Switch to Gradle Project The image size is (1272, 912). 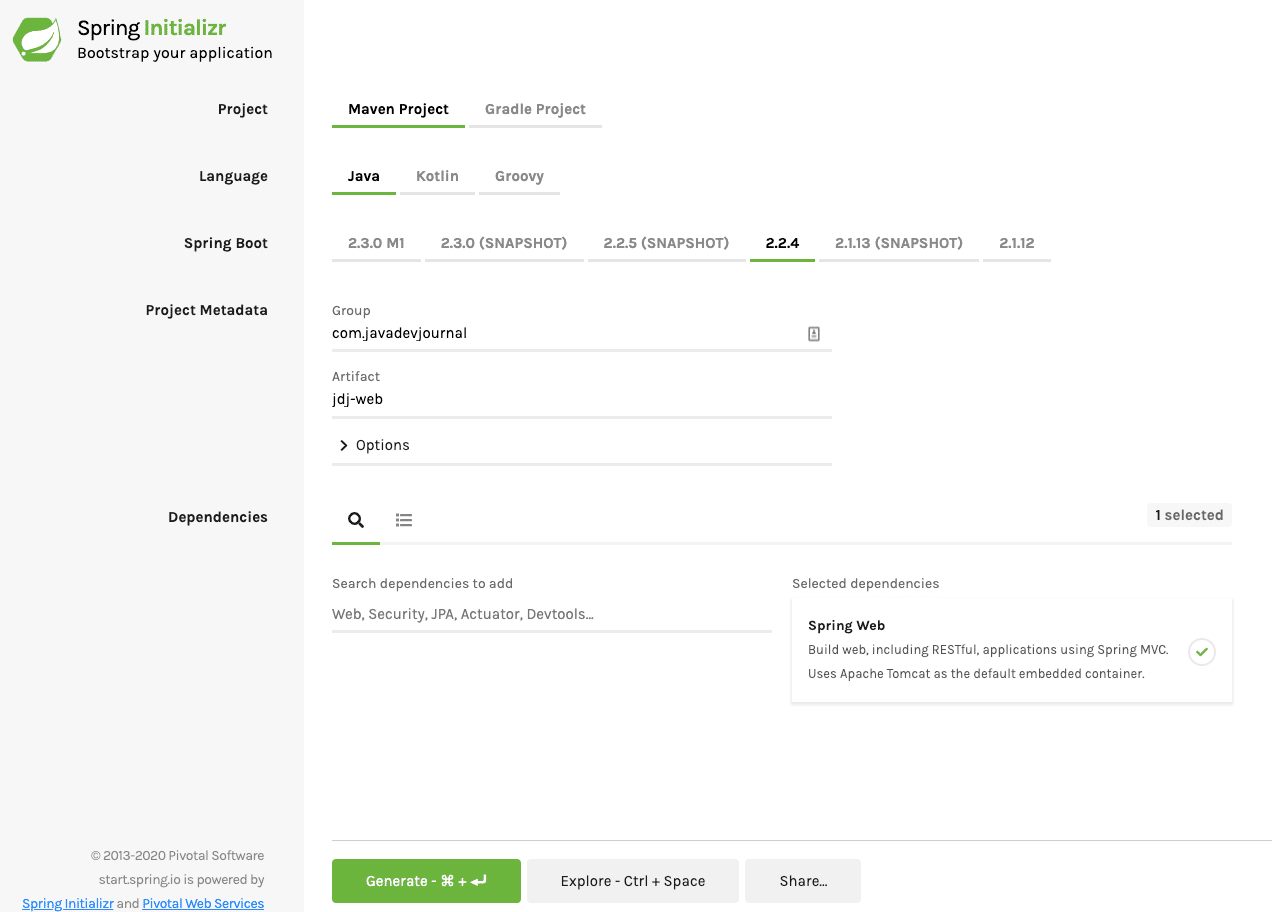coord(534,109)
